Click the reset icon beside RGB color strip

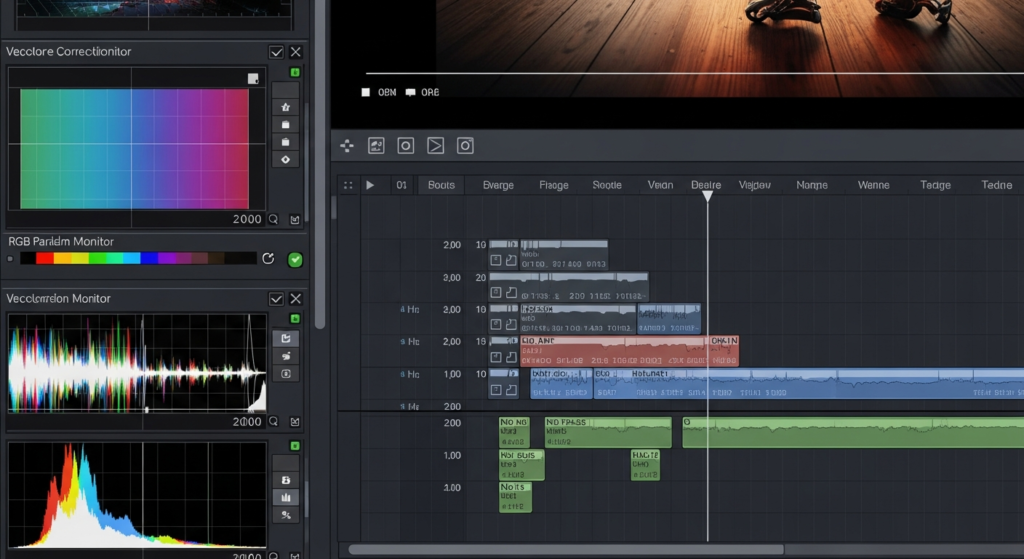click(x=268, y=259)
